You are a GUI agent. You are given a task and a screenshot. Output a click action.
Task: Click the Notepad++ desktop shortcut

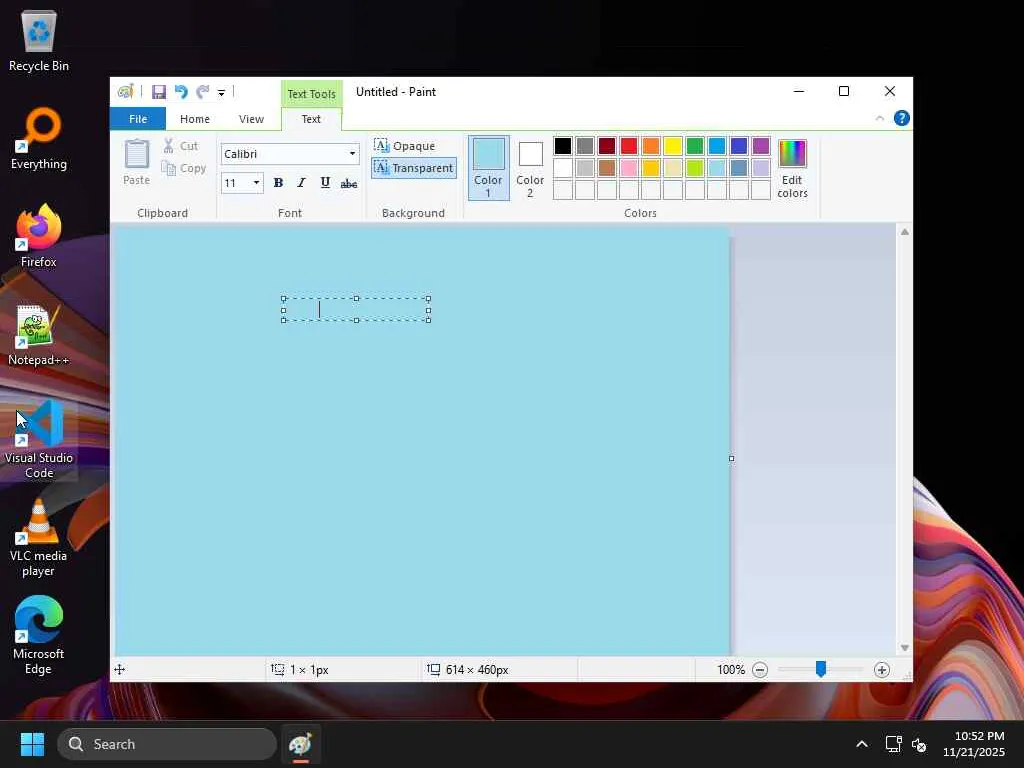click(39, 334)
